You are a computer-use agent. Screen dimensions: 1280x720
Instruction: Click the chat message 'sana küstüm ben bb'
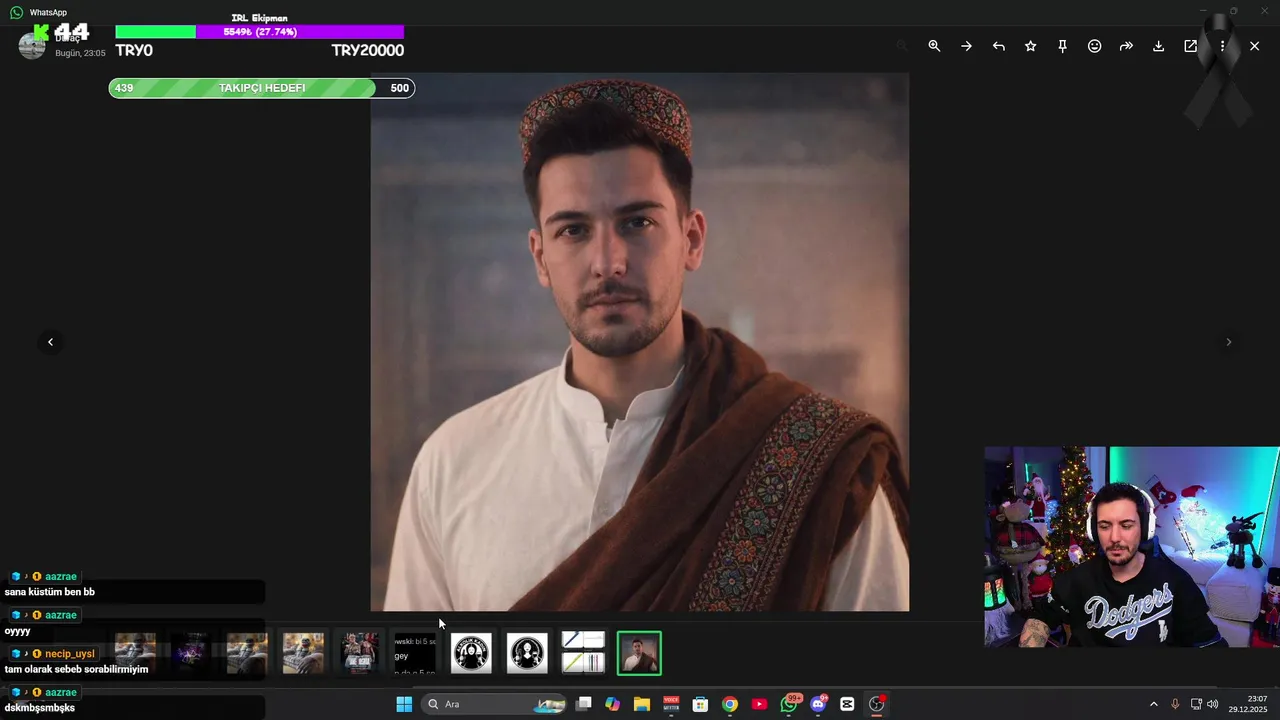[x=50, y=592]
